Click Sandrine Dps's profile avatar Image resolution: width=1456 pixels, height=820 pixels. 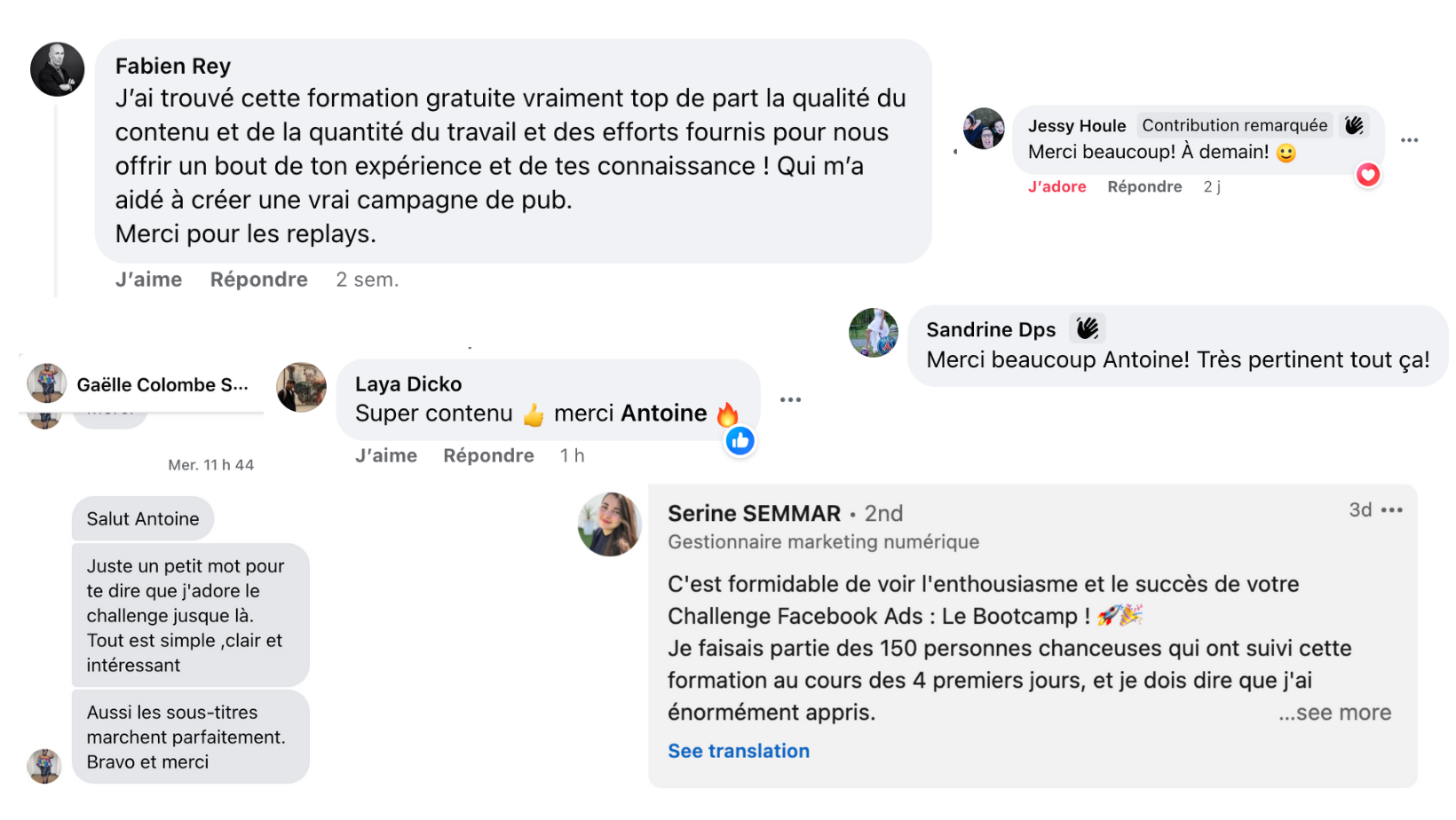click(x=874, y=333)
